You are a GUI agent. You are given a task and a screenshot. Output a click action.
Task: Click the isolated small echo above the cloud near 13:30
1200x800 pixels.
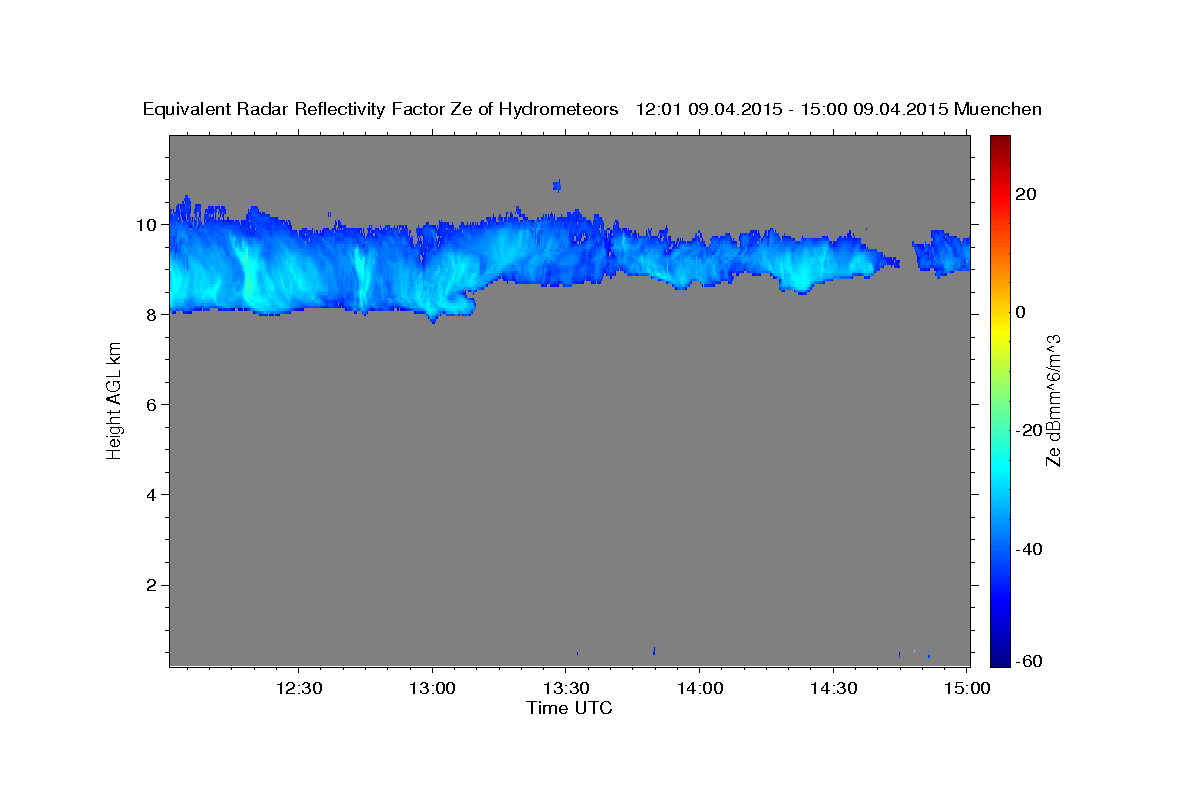click(557, 185)
